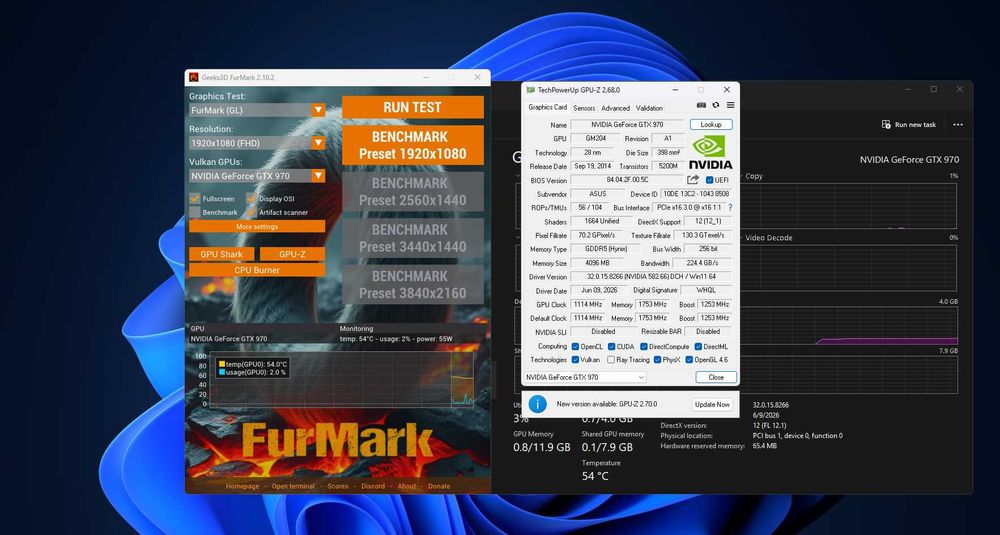Click the GPU-Z title bar app icon

click(531, 90)
